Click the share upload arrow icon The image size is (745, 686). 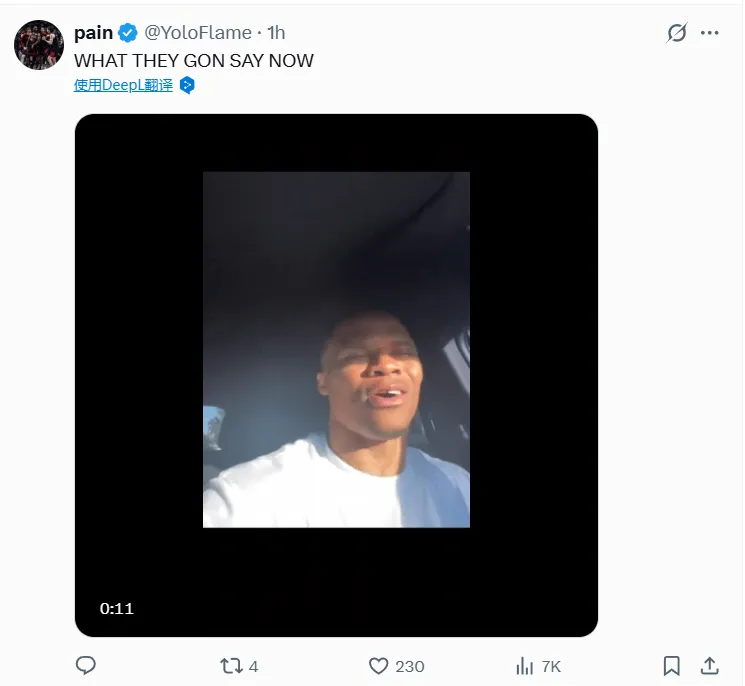click(709, 665)
